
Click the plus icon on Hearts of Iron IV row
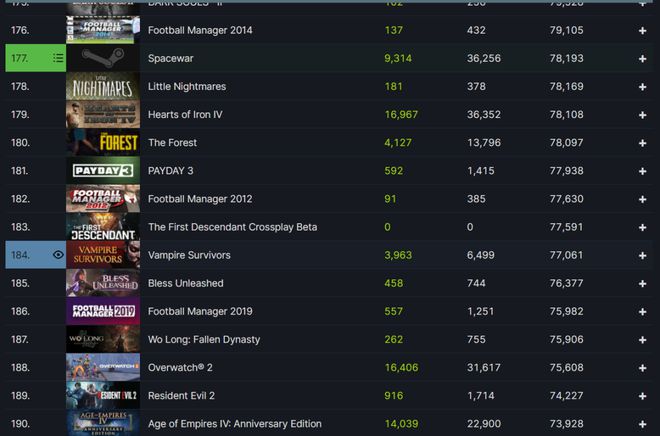coord(642,115)
